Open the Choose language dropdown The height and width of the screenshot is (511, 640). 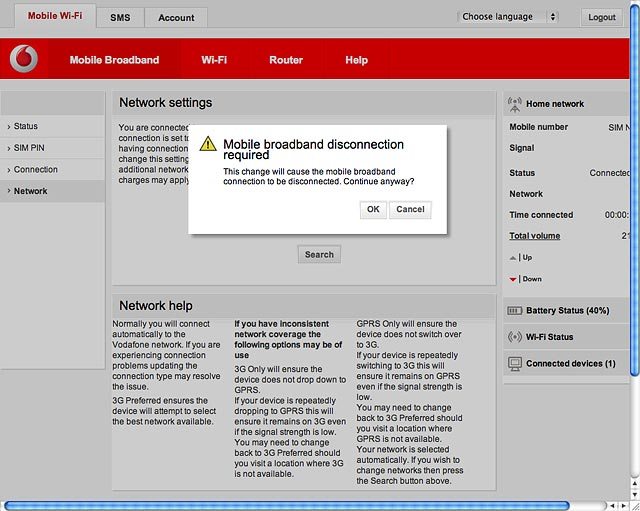point(507,17)
